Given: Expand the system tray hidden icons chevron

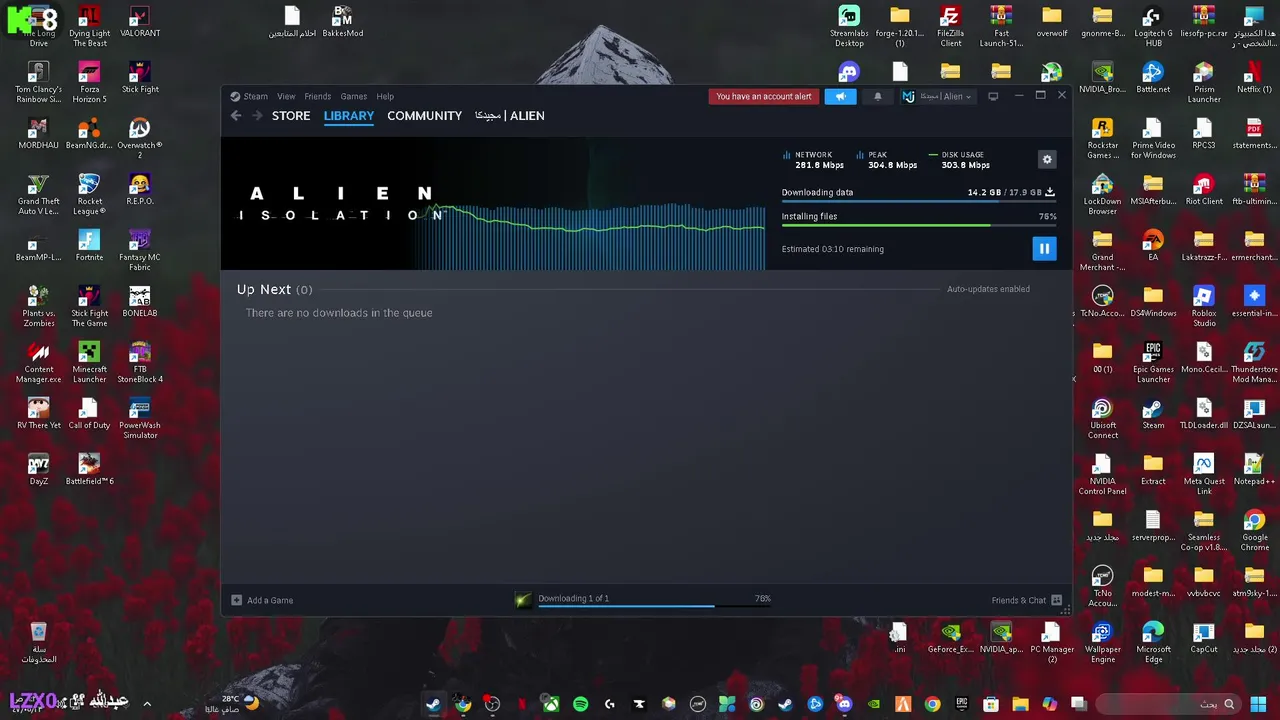Looking at the screenshot, I should [147, 704].
